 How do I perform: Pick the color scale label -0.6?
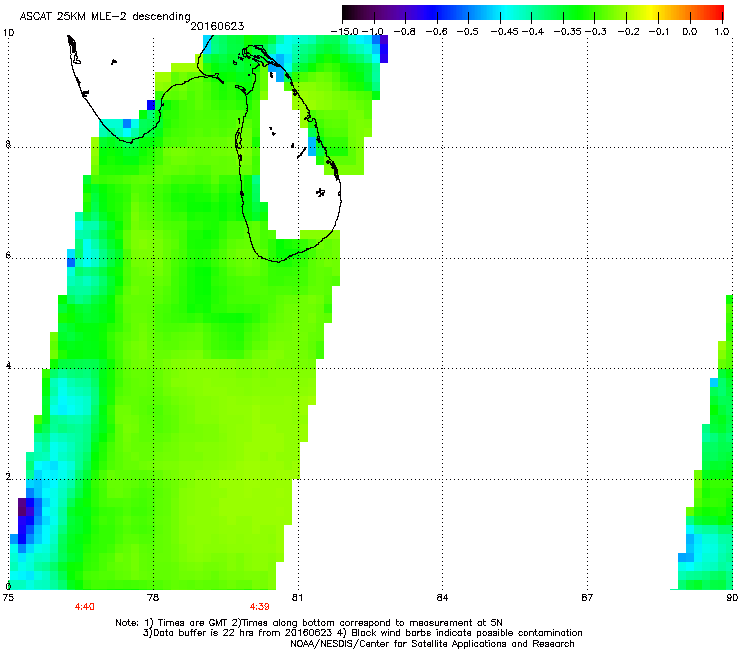(437, 32)
